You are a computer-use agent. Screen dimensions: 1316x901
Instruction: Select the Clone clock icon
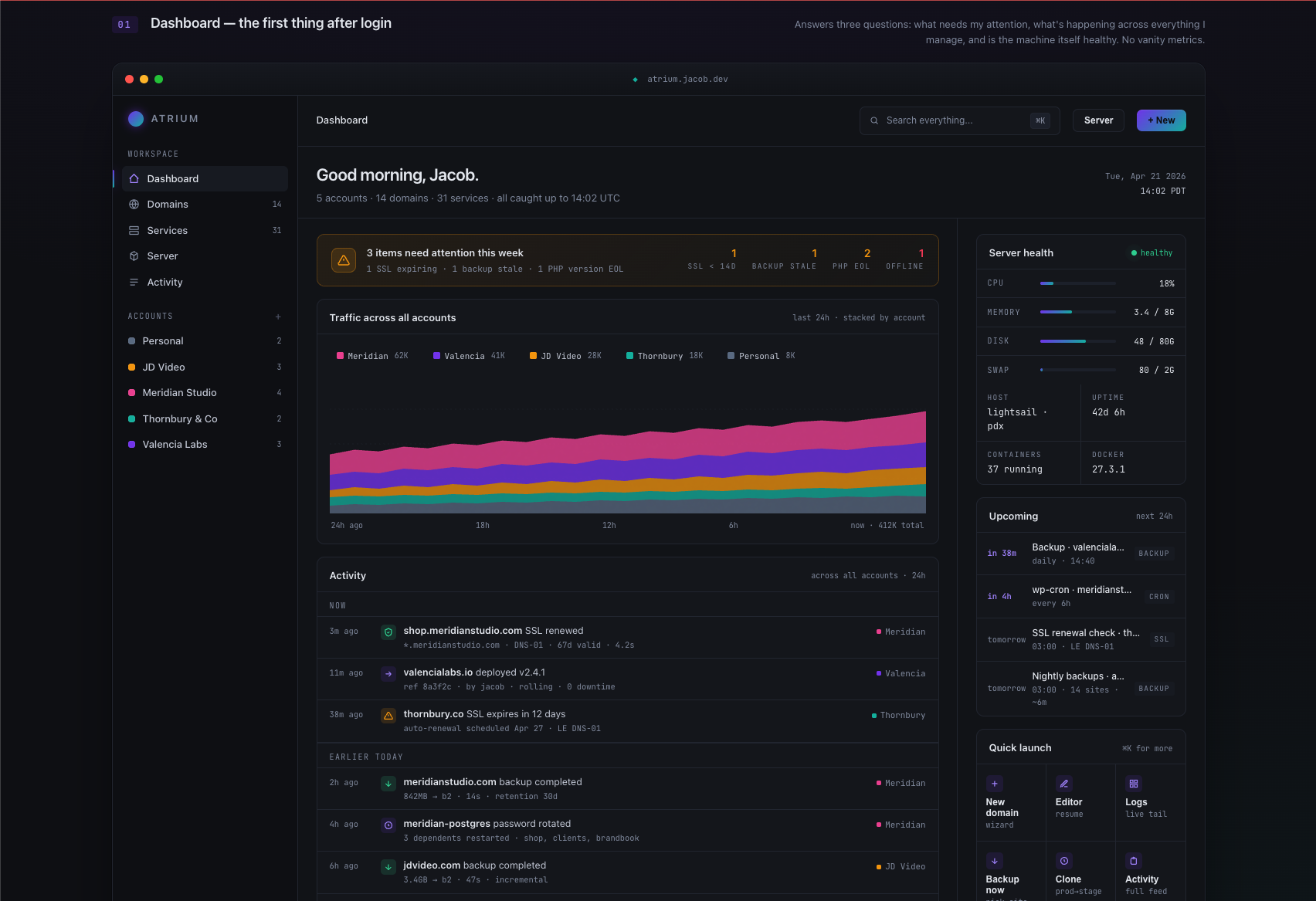(x=1064, y=861)
